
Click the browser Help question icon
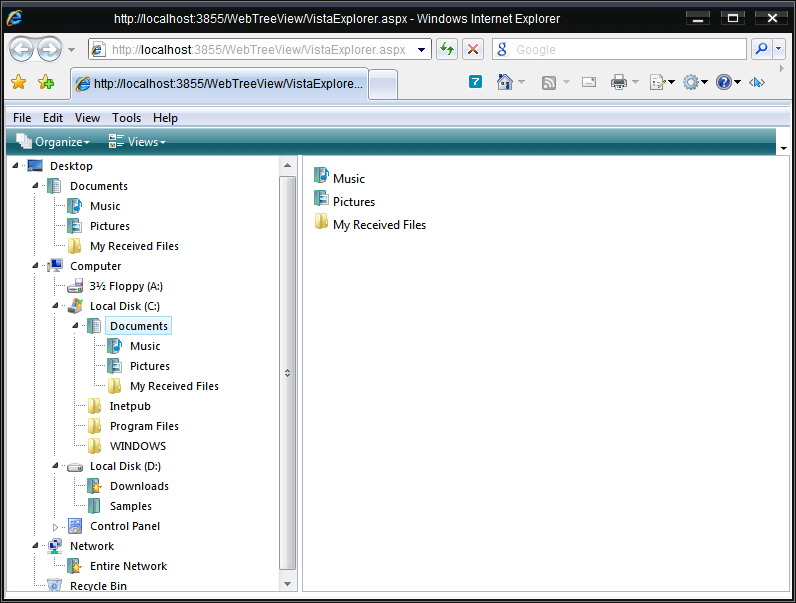723,83
